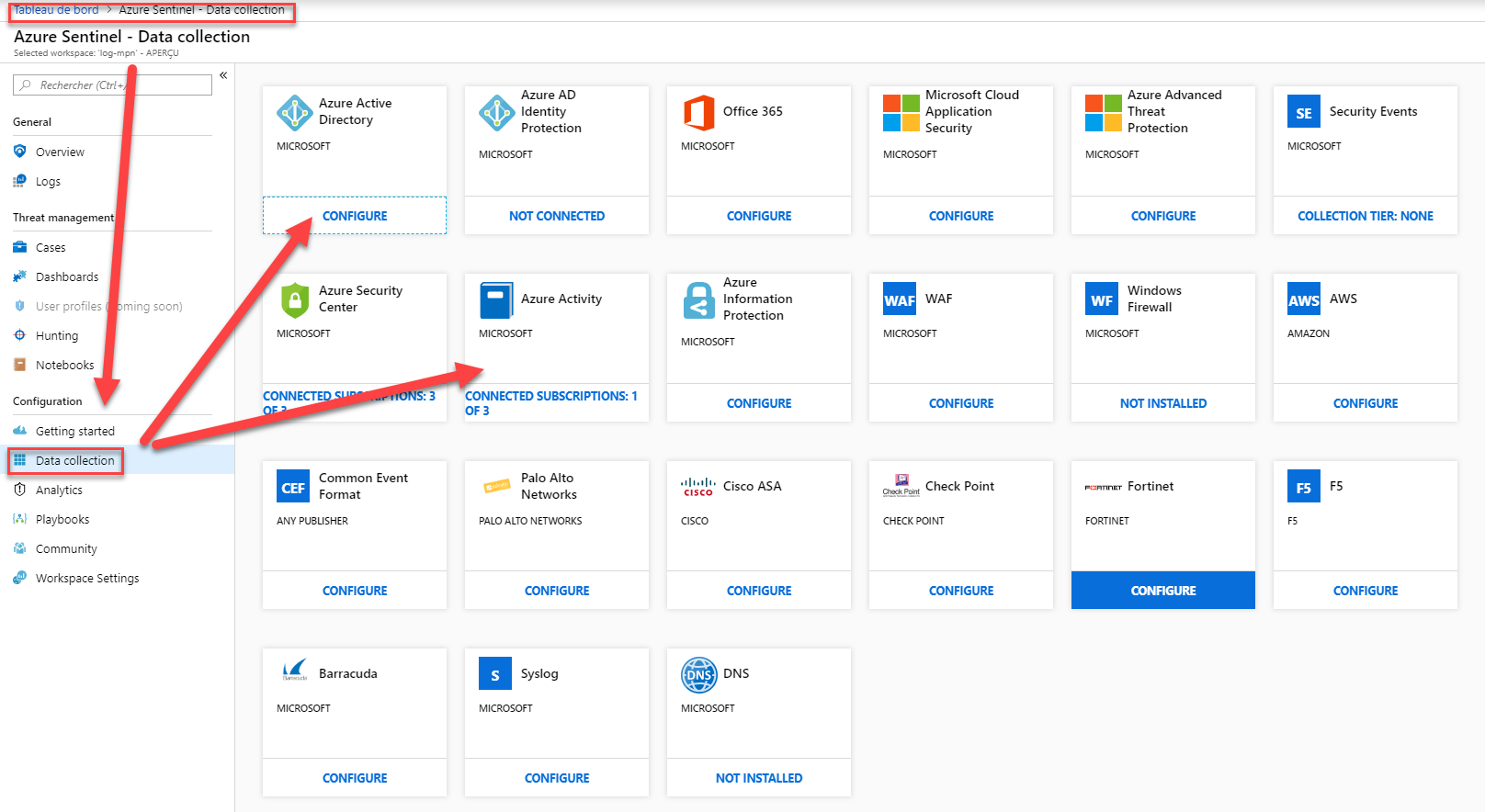The image size is (1485, 812).
Task: Select Getting started in Configuration
Action: (75, 431)
